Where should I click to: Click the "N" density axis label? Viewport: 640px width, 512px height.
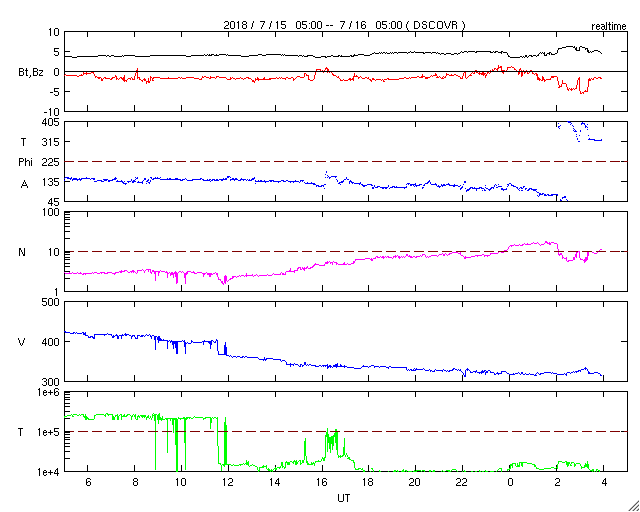coord(22,252)
